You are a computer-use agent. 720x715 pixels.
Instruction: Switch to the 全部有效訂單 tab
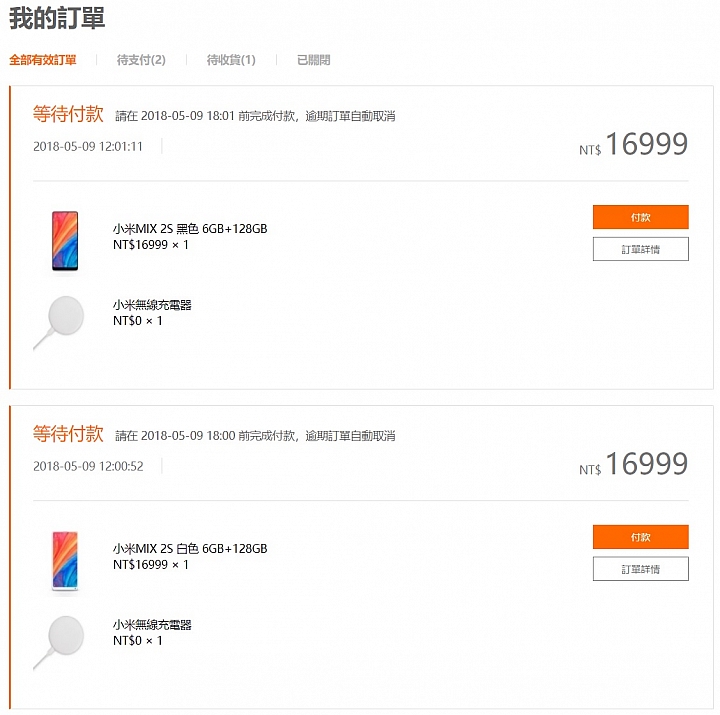point(43,60)
